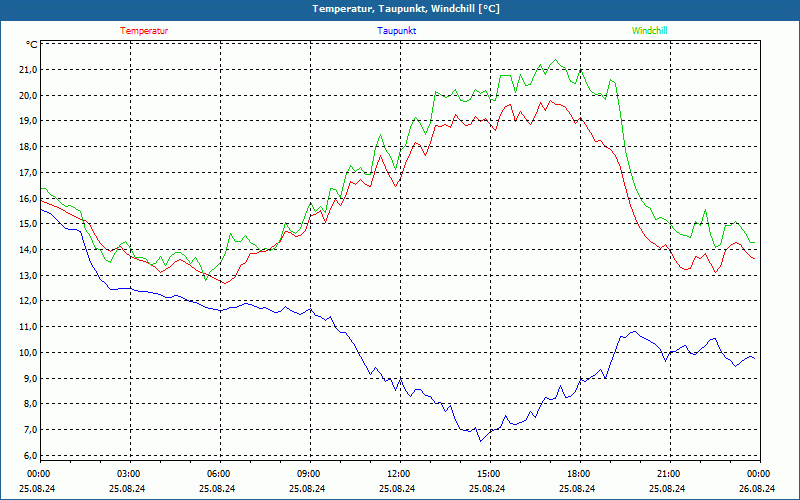The image size is (800, 500).
Task: Click the 15:00 time axis label
Action: coord(489,474)
